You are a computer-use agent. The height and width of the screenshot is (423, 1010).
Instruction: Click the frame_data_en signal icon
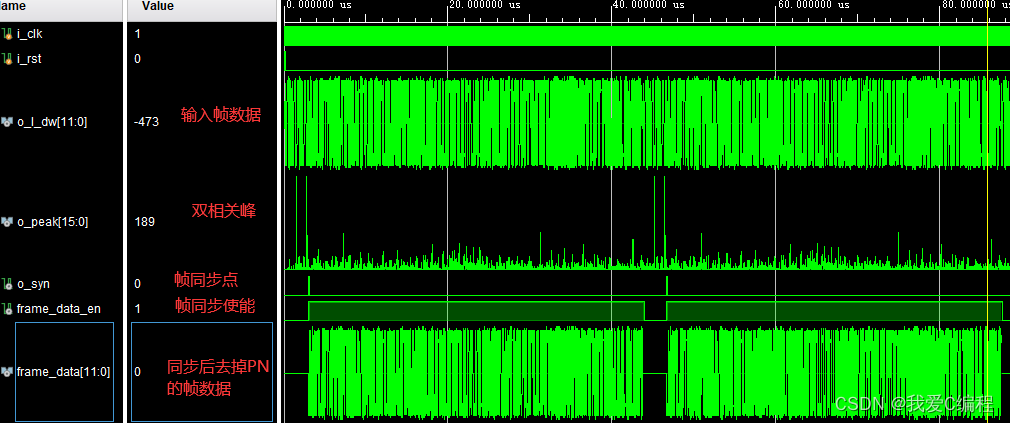click(x=8, y=309)
